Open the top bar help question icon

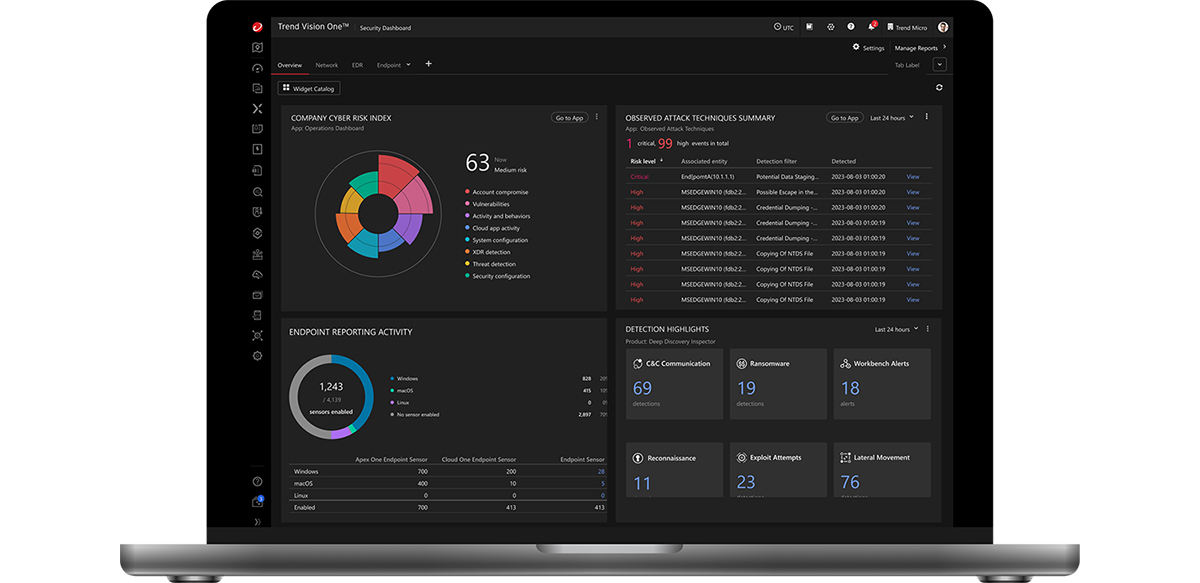tap(851, 27)
